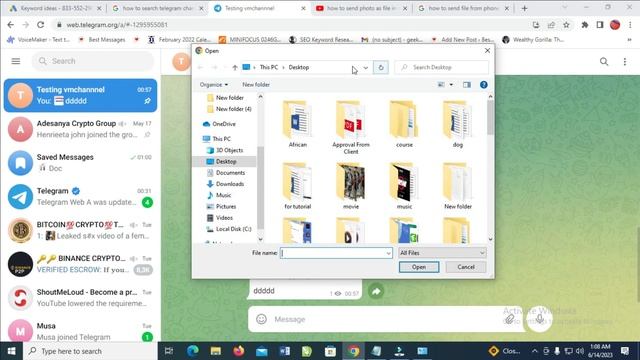Switch to how to search telegram tab
The width and height of the screenshot is (640, 360).
(157, 8)
